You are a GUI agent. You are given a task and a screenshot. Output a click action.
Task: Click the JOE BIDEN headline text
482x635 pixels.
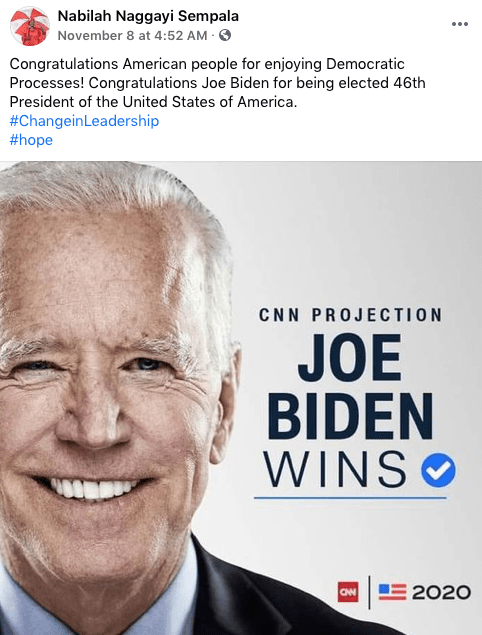(x=350, y=386)
